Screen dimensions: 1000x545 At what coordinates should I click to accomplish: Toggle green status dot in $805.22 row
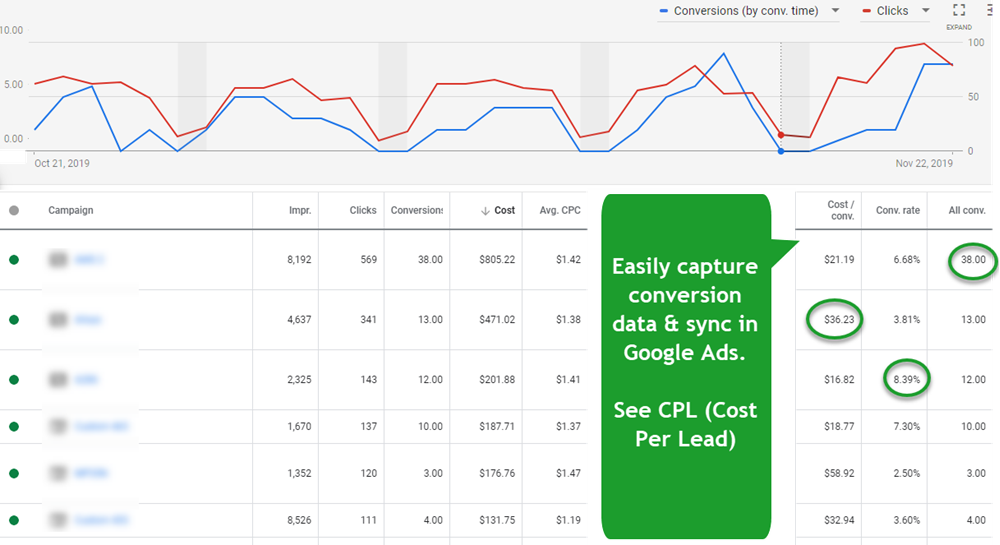point(14,259)
